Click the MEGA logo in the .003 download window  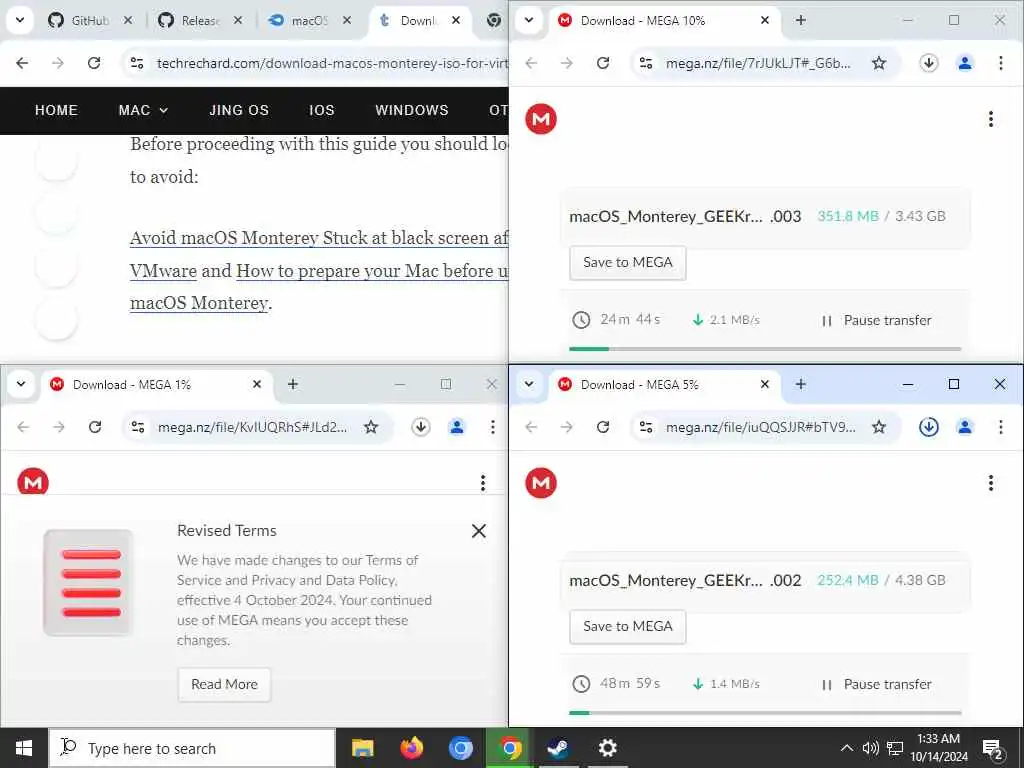click(x=541, y=119)
